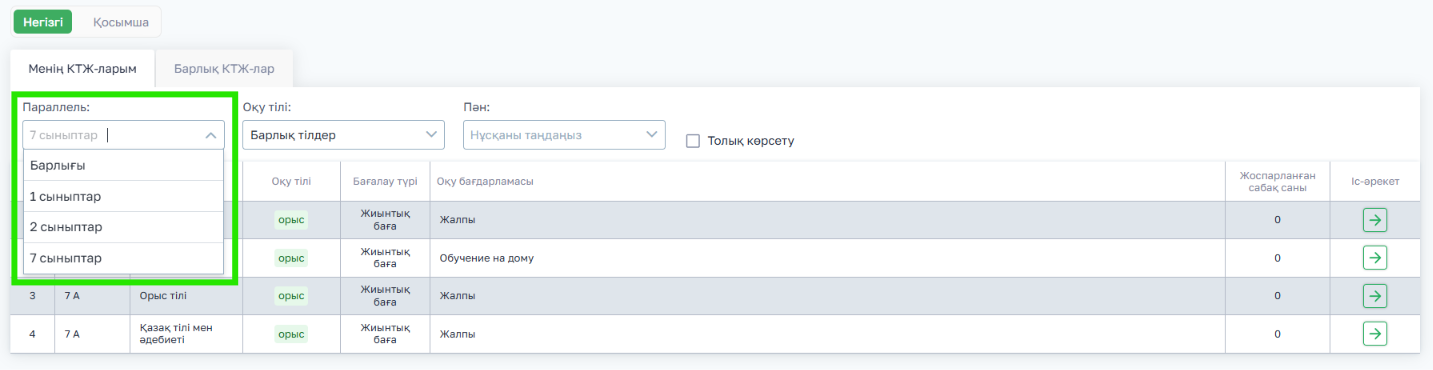Open the first row's arrow action icon
This screenshot has height=370, width=1433.
[x=1375, y=220]
